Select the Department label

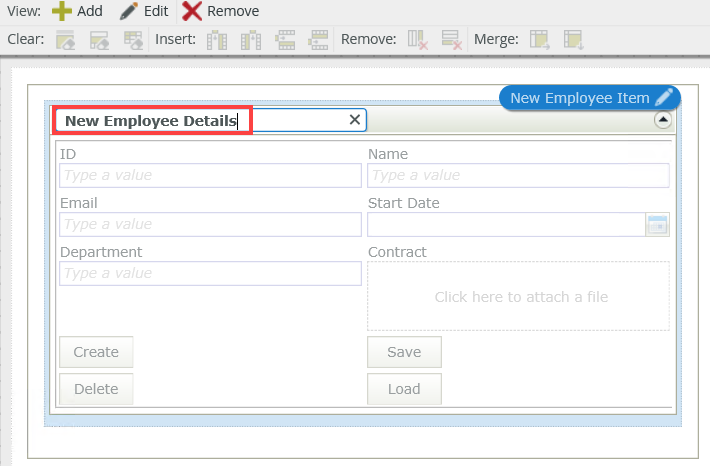[101, 252]
